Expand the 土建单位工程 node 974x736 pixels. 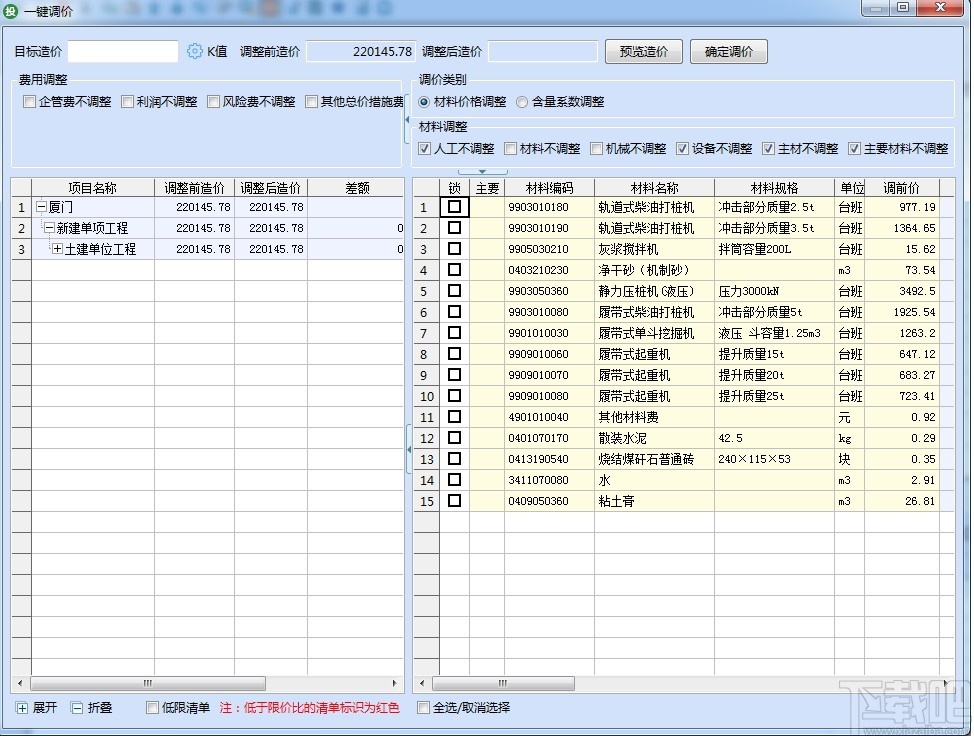(x=57, y=249)
